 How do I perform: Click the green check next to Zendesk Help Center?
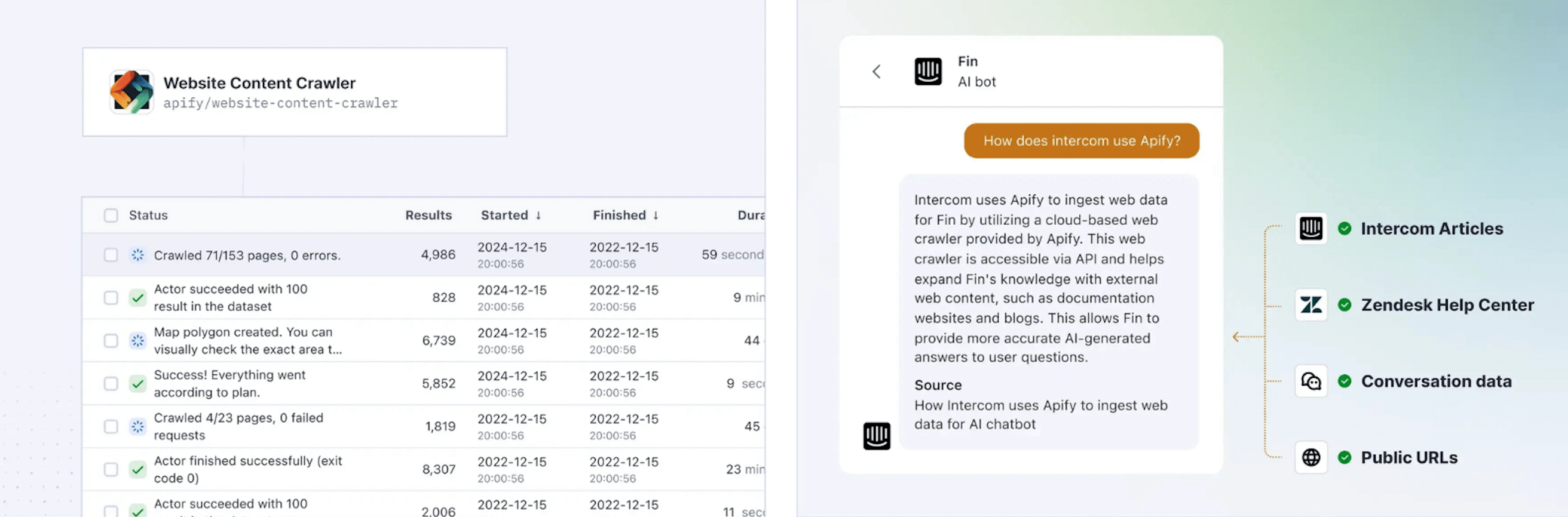1345,304
